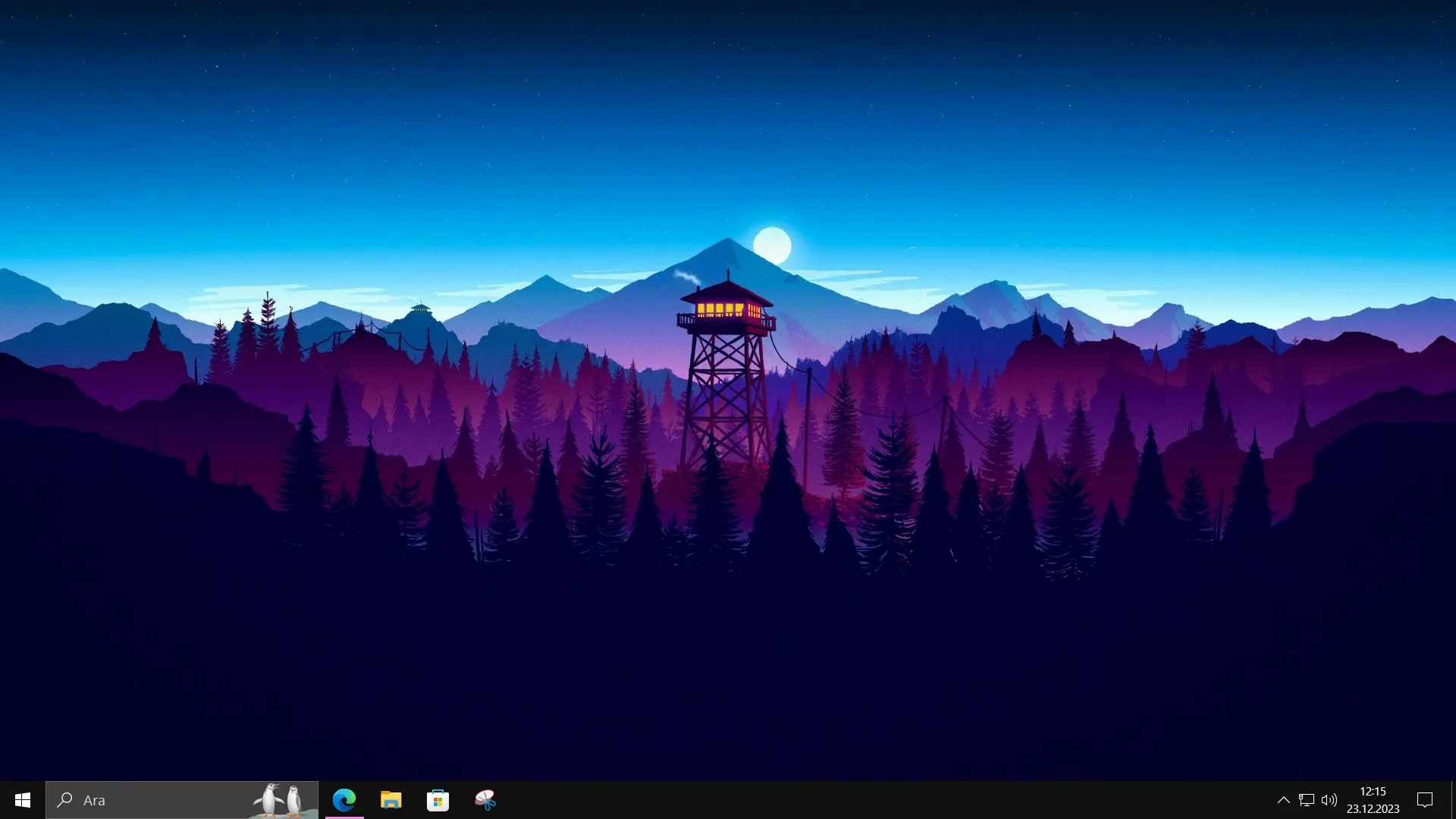This screenshot has height=819, width=1456.
Task: Click the Ara search box
Action: click(x=182, y=800)
